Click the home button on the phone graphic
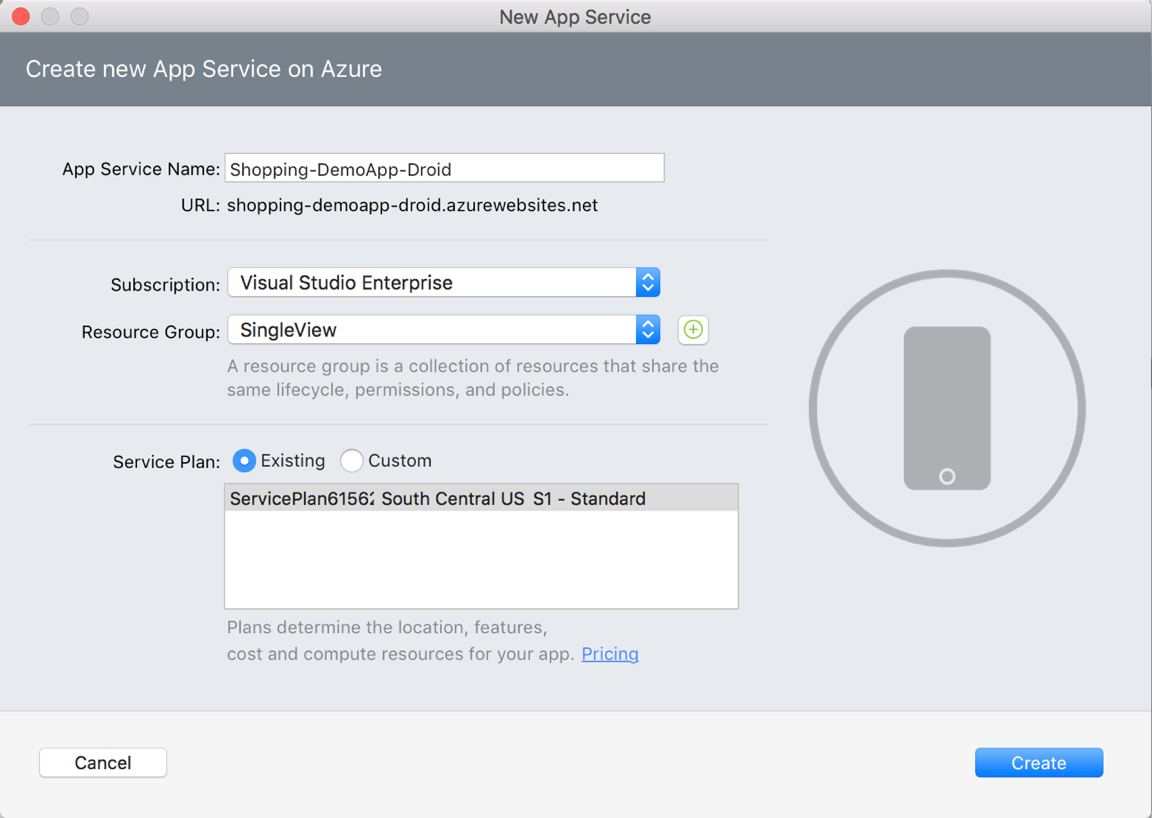Image resolution: width=1152 pixels, height=818 pixels. (x=947, y=477)
